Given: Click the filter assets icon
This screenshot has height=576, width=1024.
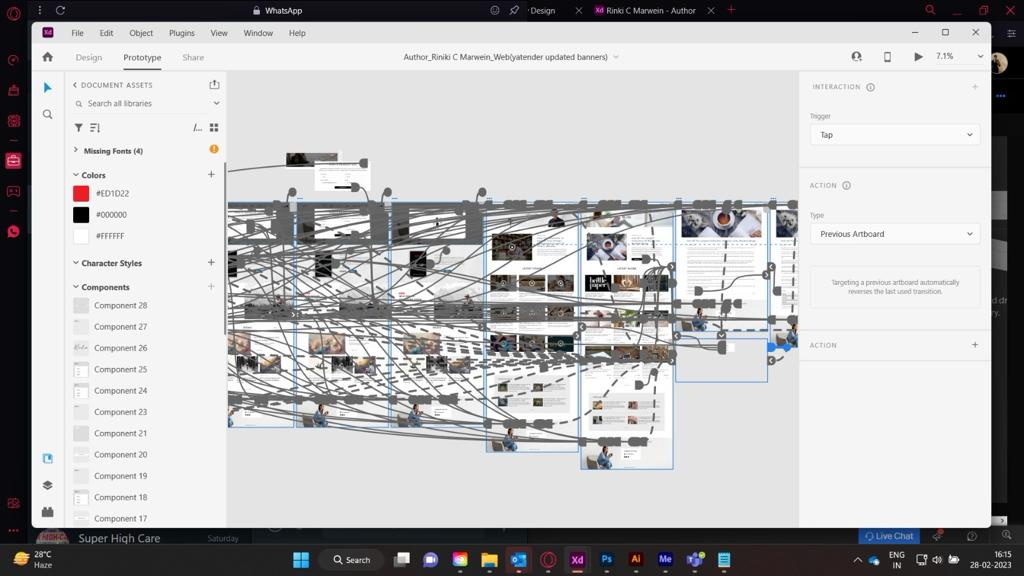Looking at the screenshot, I should tap(78, 127).
